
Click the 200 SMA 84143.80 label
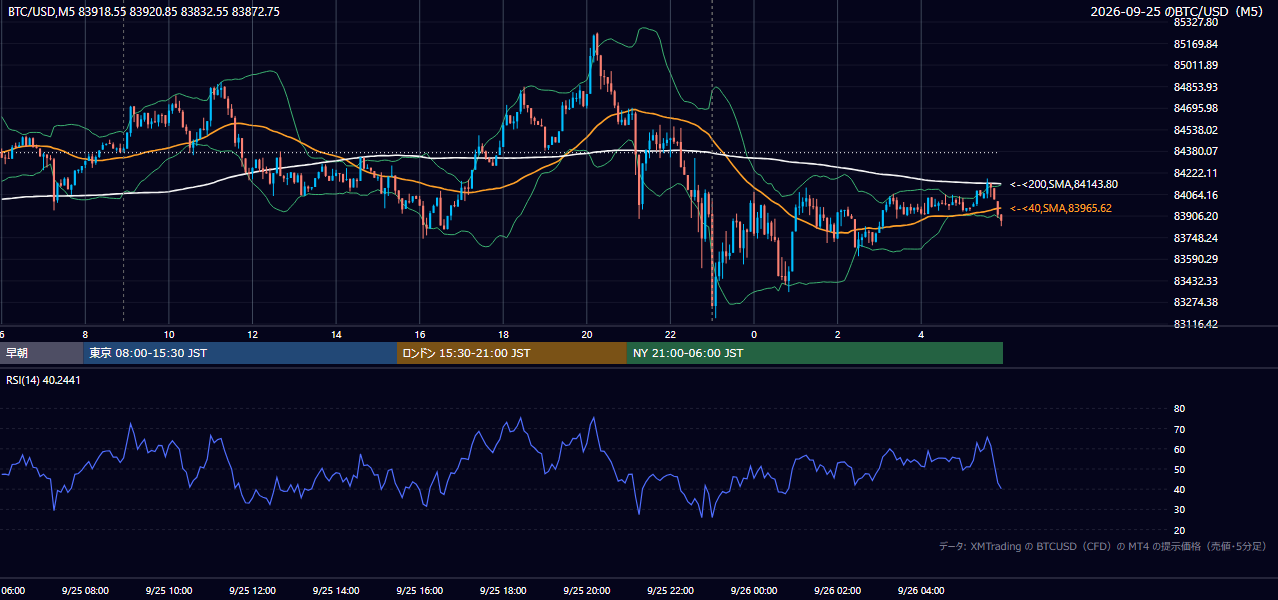pyautogui.click(x=1063, y=184)
